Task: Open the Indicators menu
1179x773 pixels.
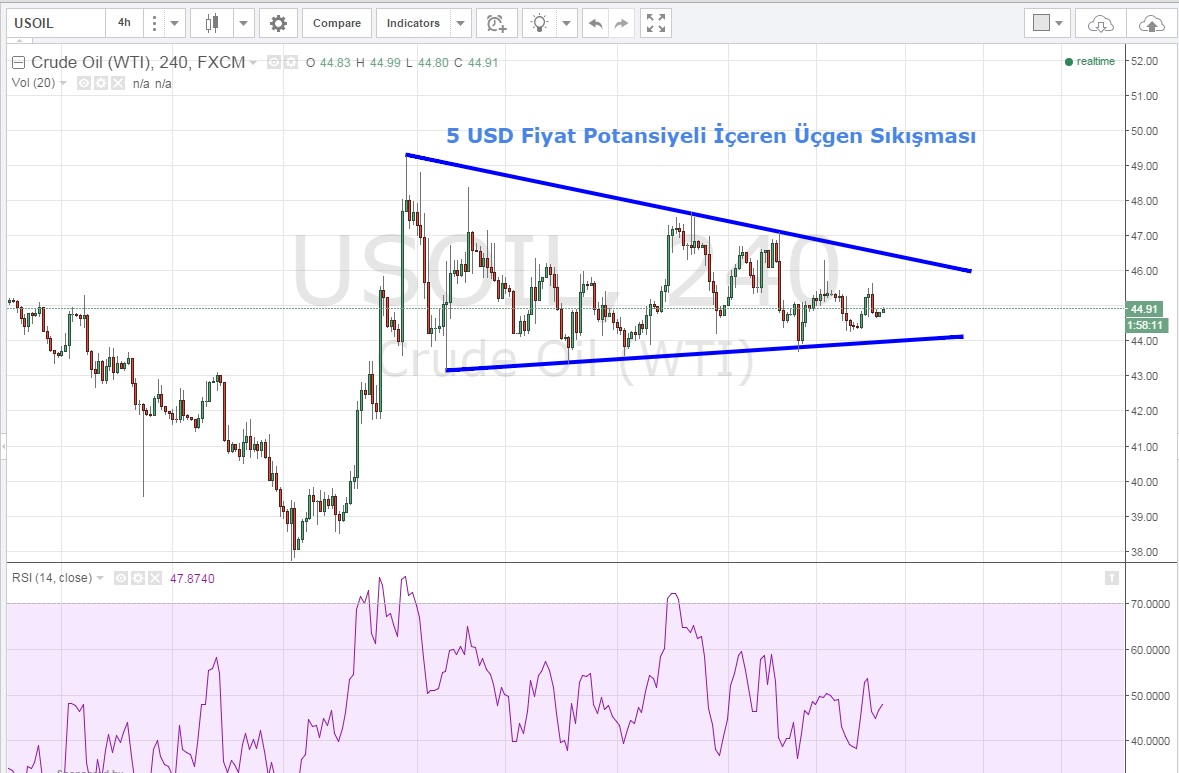Action: click(413, 23)
